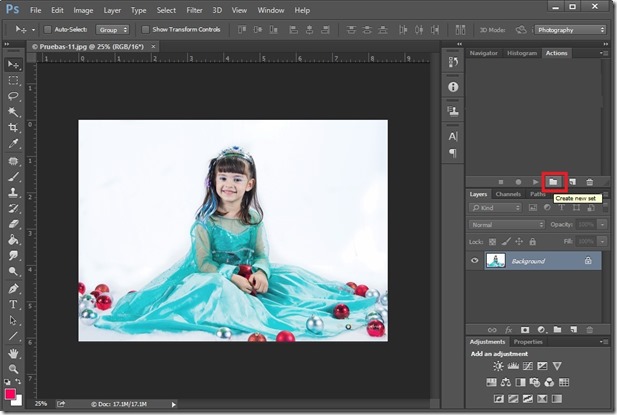Viewport: 617px width, 415px height.
Task: Select the Paint Bucket tool
Action: click(x=13, y=240)
